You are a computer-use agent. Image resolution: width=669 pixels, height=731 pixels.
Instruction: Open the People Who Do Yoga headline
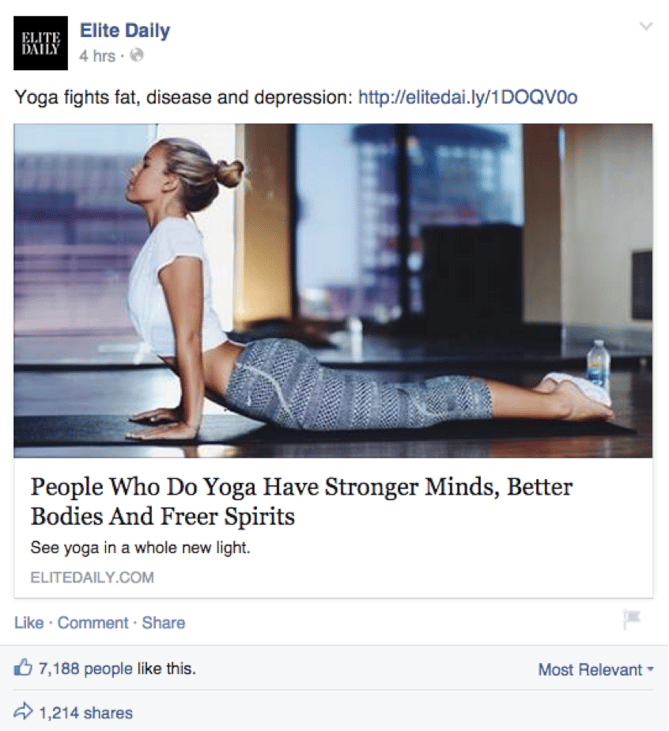point(302,502)
